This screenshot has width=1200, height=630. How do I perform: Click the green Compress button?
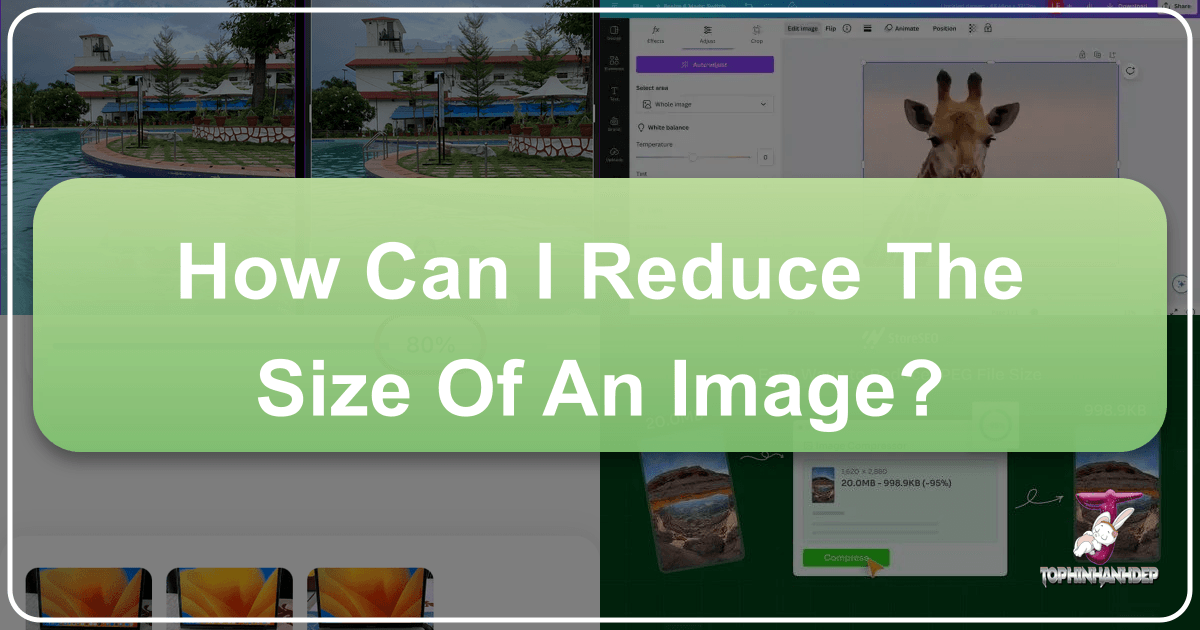pyautogui.click(x=845, y=558)
